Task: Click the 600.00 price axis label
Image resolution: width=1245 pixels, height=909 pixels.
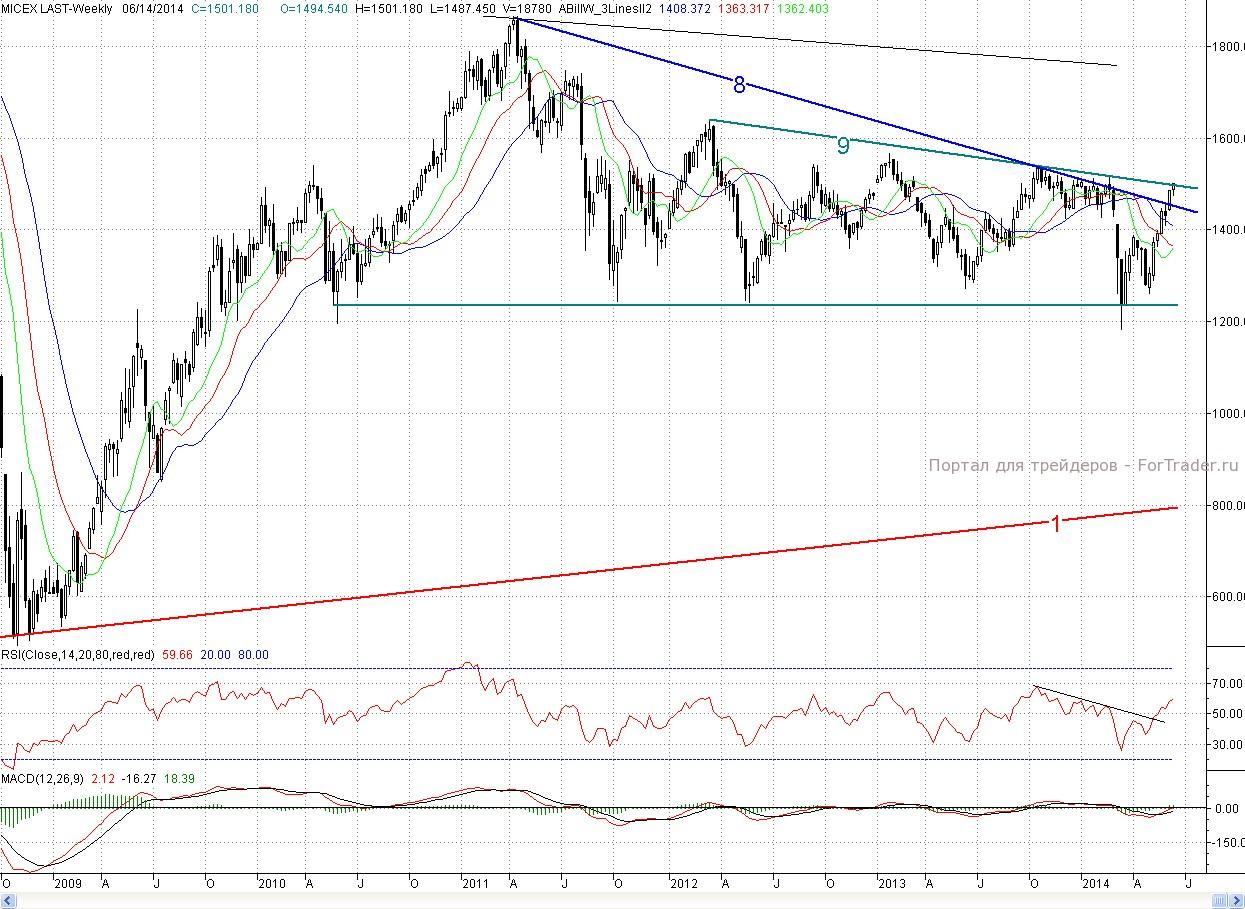Action: click(1227, 598)
